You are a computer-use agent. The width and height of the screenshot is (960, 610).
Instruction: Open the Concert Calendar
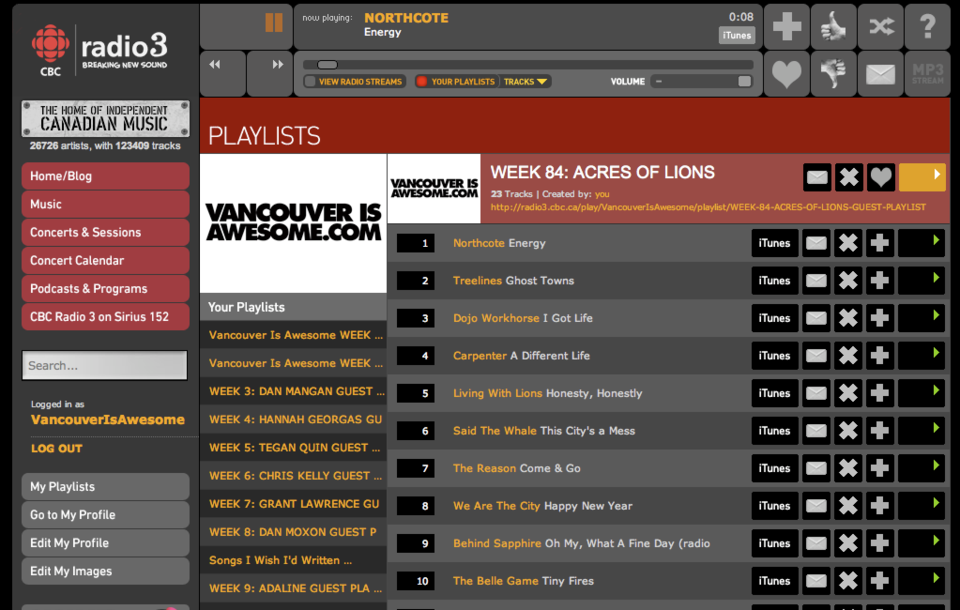tap(105, 261)
